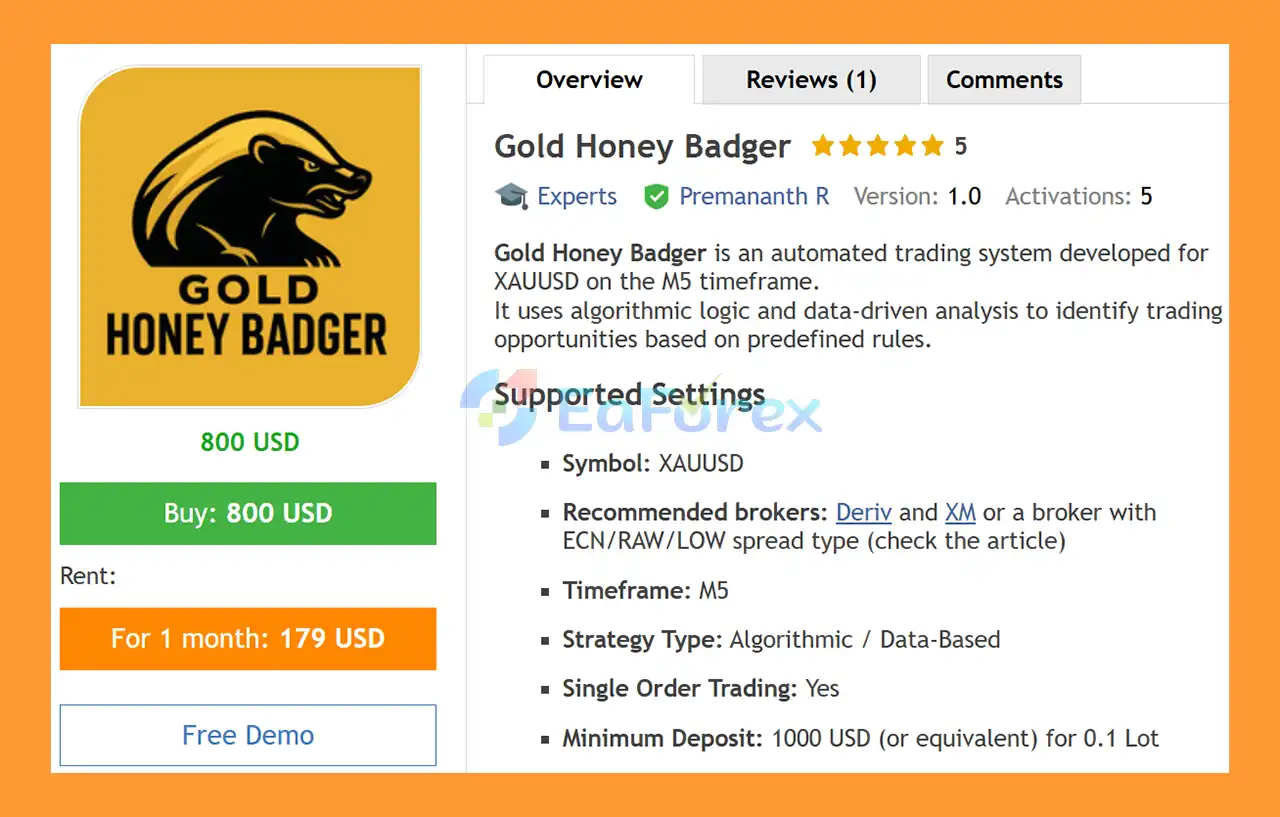The height and width of the screenshot is (817, 1280).
Task: Click the Activations count text
Action: point(1078,196)
